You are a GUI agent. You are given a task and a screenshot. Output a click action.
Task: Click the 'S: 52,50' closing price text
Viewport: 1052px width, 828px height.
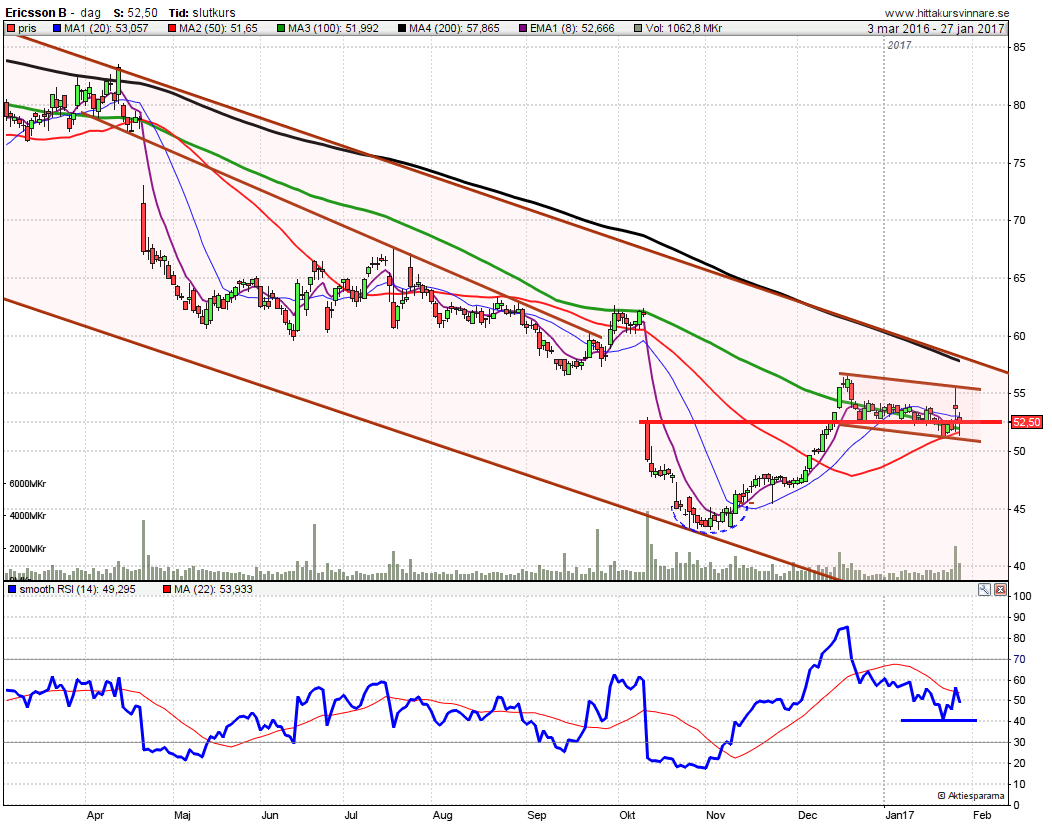136,13
